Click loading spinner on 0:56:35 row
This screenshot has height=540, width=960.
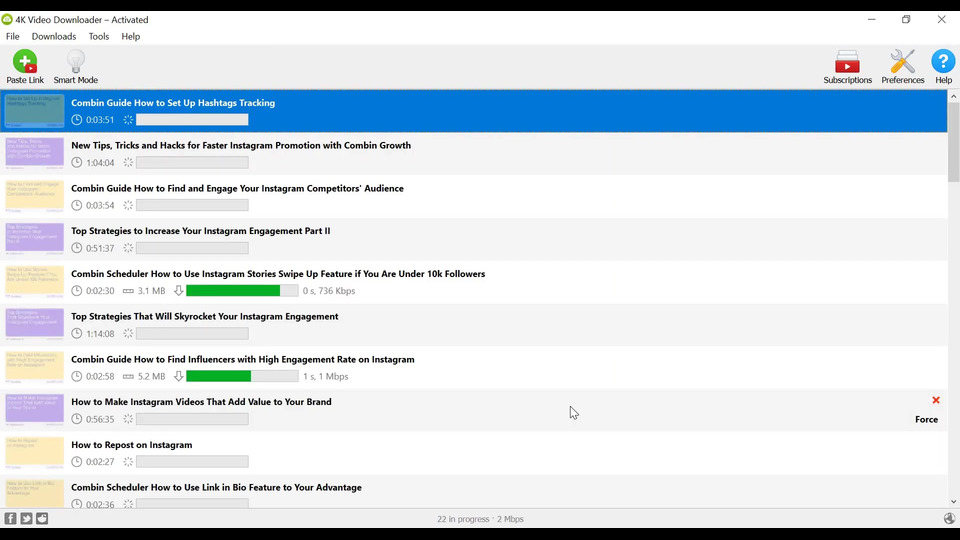(x=128, y=419)
